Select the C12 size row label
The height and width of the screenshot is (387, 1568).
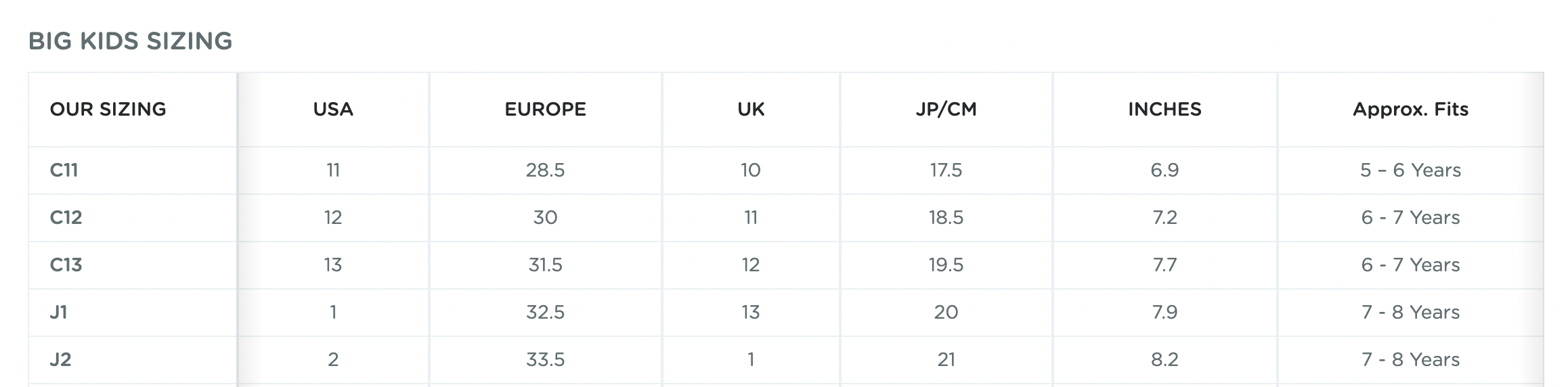[66, 217]
